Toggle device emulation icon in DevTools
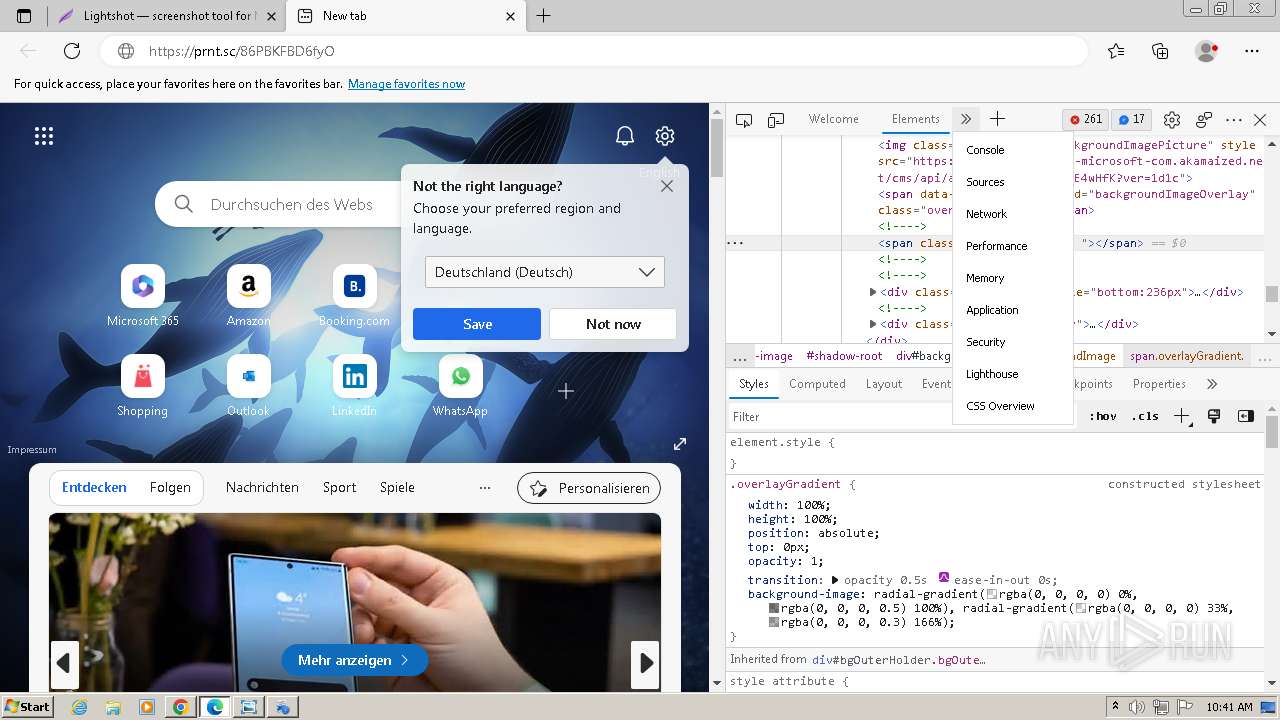Screen dimensions: 1280x720 (776, 120)
